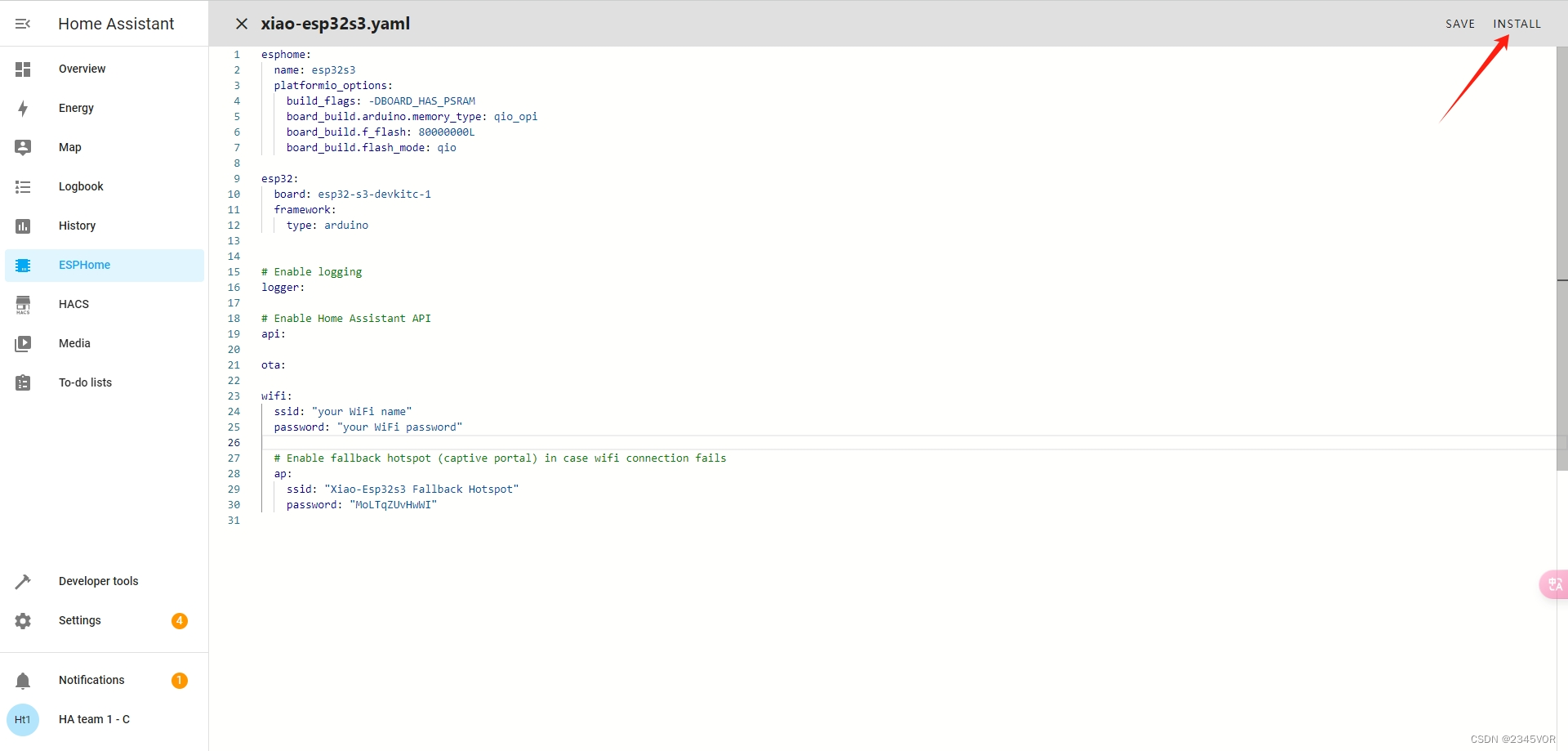Click the 'type: arduino' line
Viewport: 1568px width, 751px height.
[327, 226]
